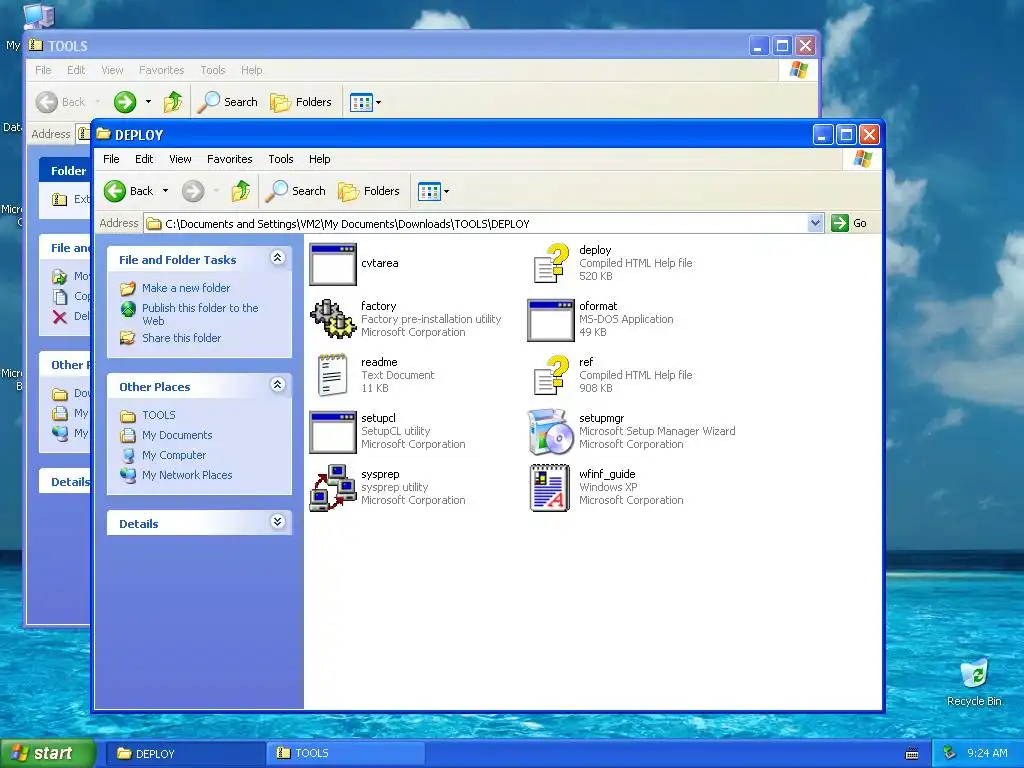Open the Edit menu in DEPLOY window
Screen dimensions: 1024x768
click(144, 159)
